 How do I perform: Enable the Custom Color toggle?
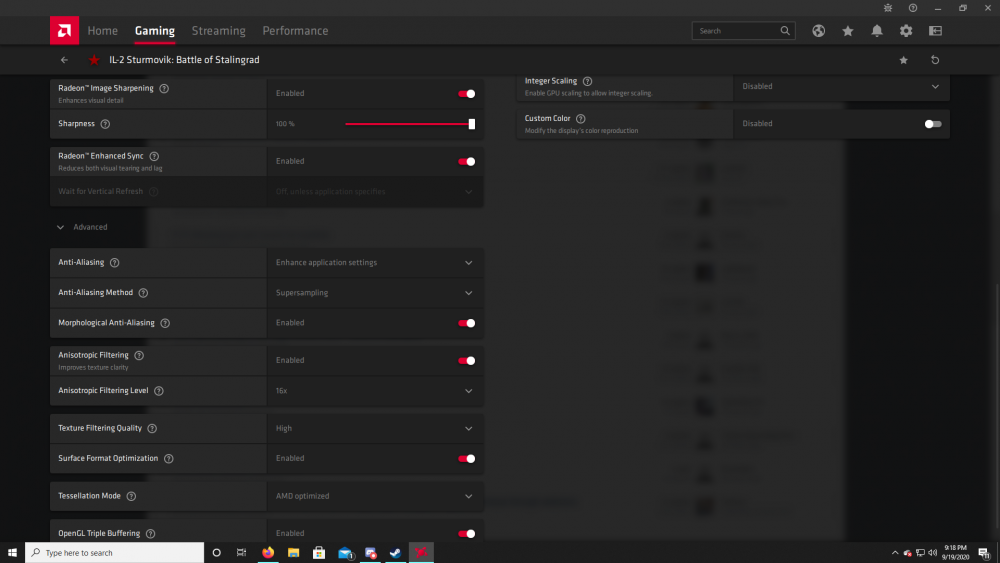[932, 124]
